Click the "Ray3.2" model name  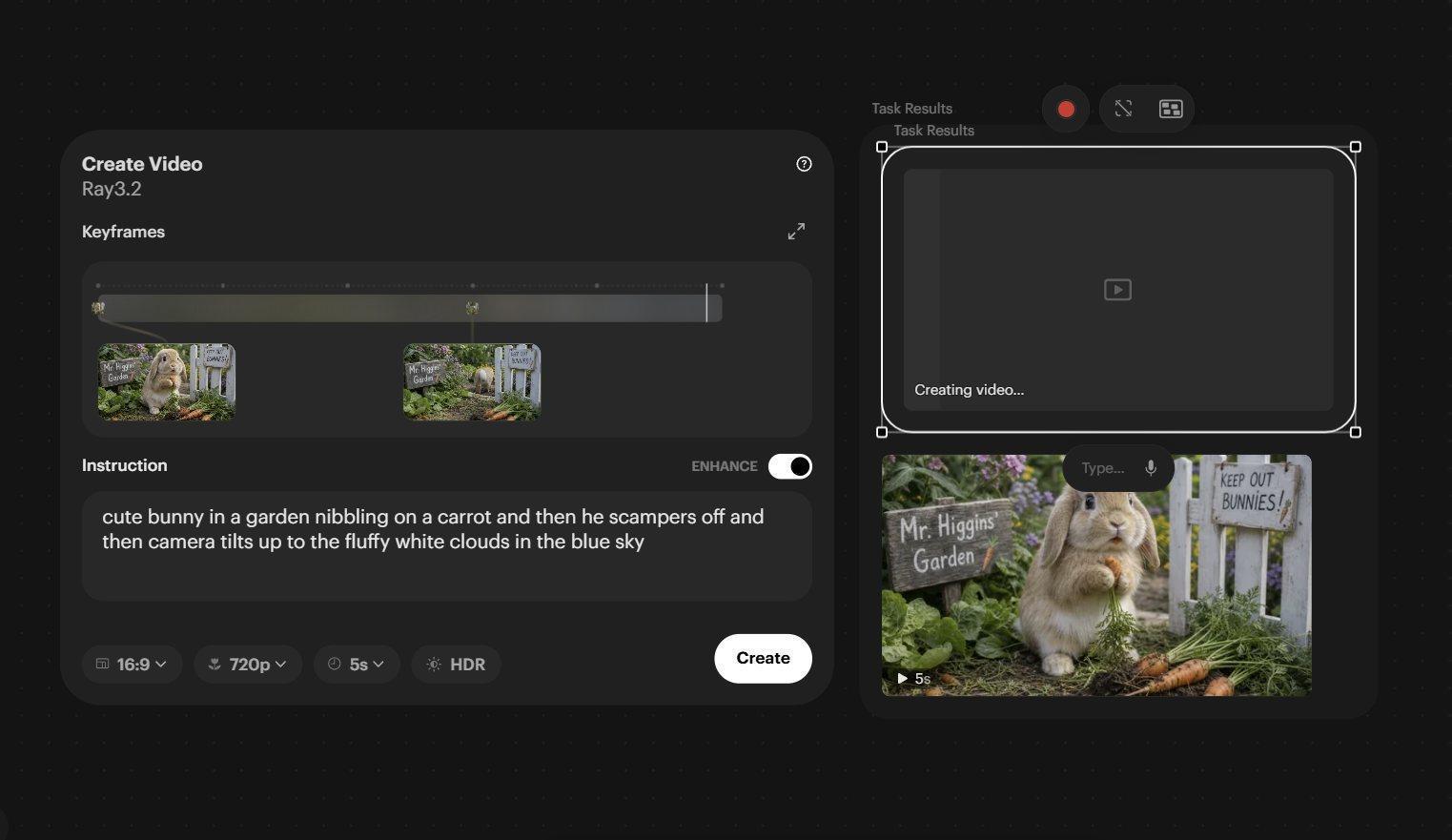(112, 189)
